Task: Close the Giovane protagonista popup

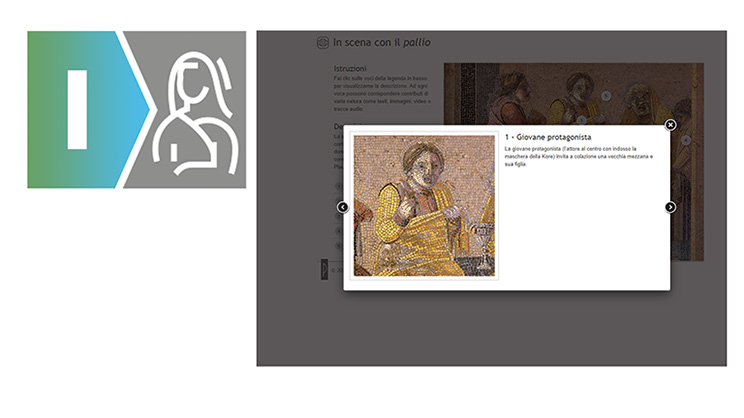Action: tap(670, 125)
